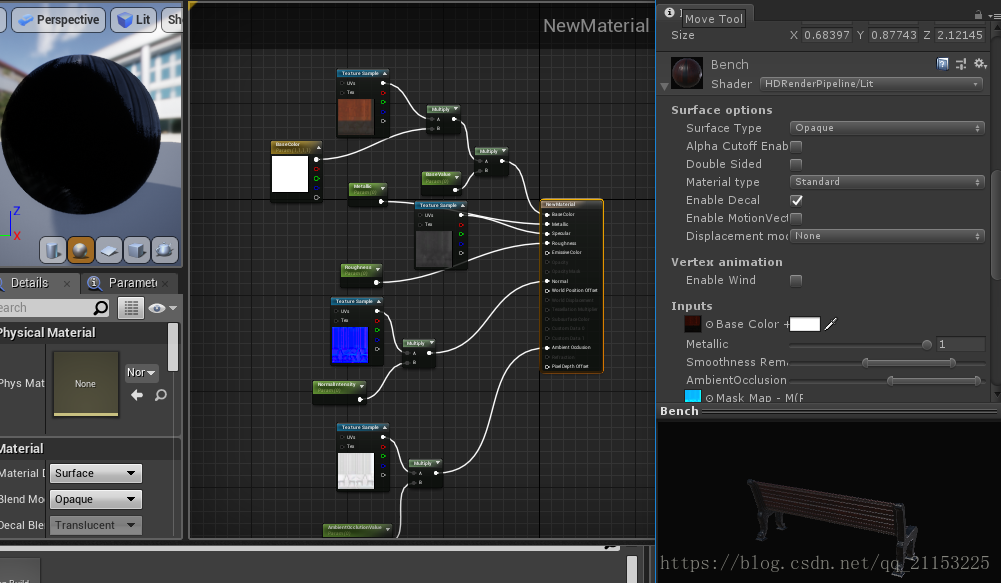
Task: Pick color with Base Color eyedropper
Action: pyautogui.click(x=830, y=324)
